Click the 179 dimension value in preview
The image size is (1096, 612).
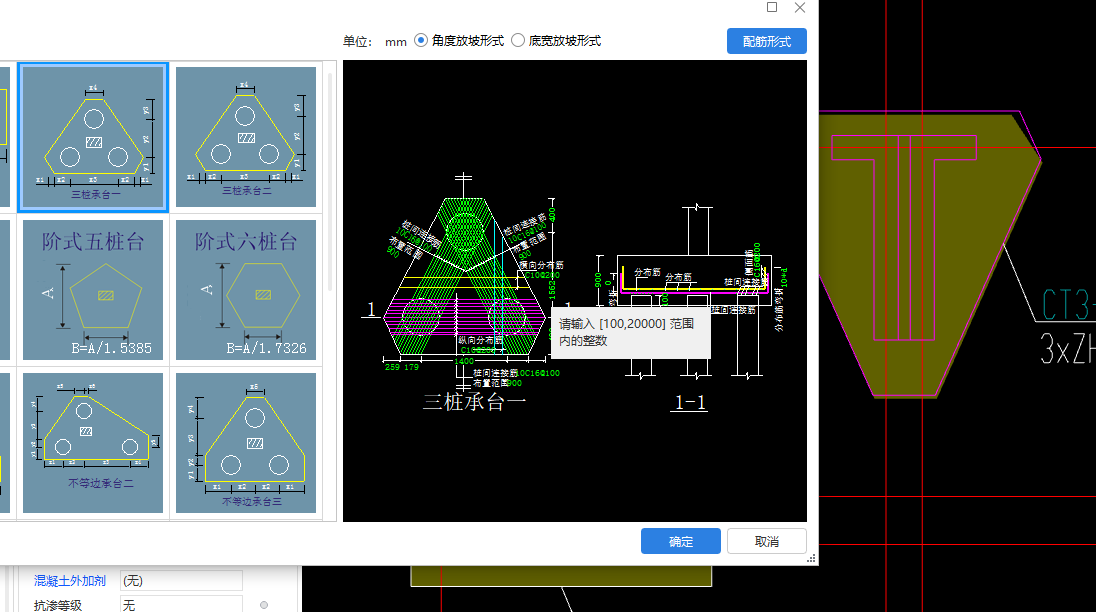(x=411, y=367)
